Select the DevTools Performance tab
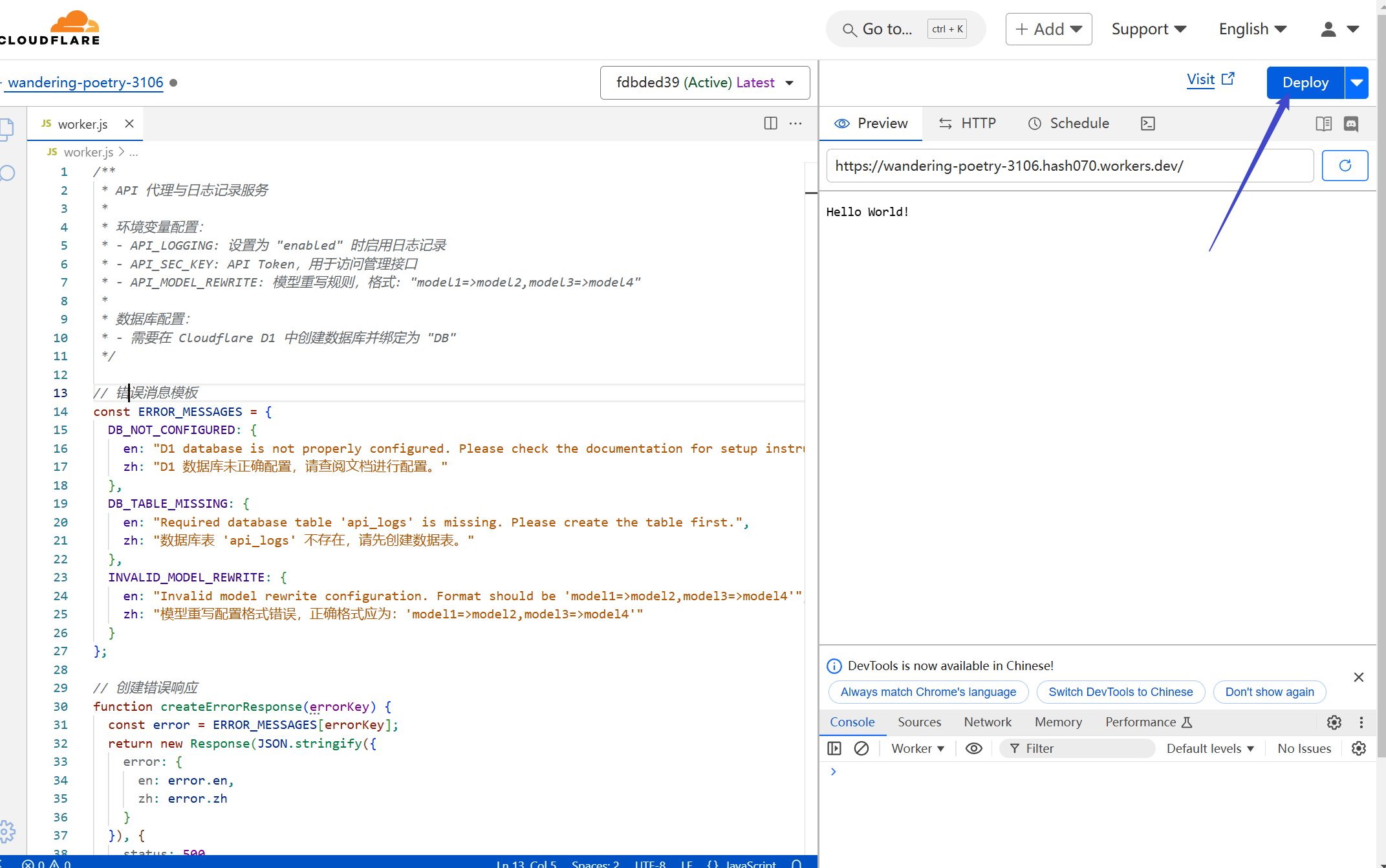Viewport: 1386px width, 868px height. (x=1149, y=722)
